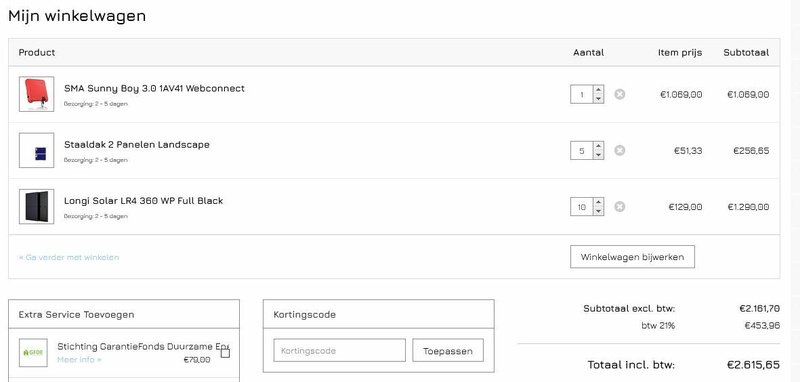Viewport: 800px width, 382px height.
Task: Click Aantal column header
Action: click(588, 52)
